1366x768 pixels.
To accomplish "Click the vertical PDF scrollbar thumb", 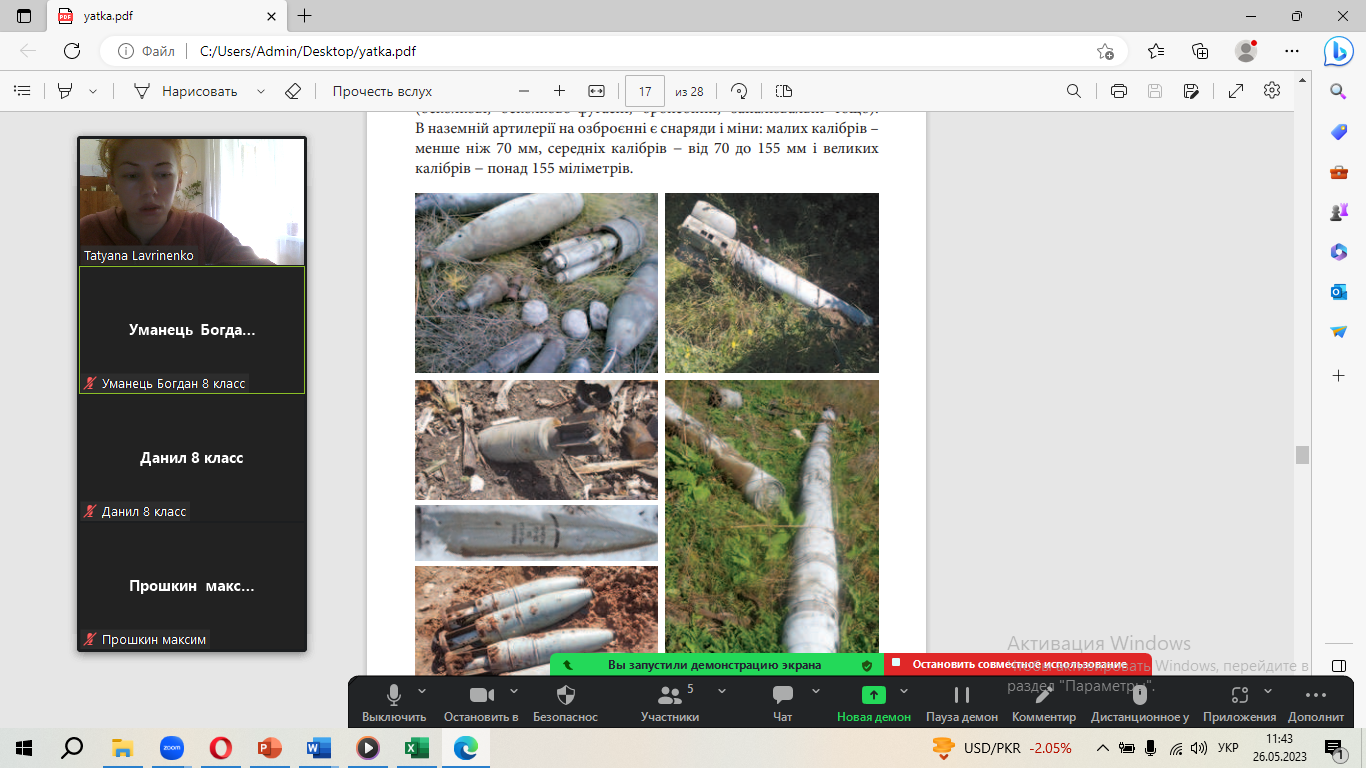I will pyautogui.click(x=1302, y=455).
